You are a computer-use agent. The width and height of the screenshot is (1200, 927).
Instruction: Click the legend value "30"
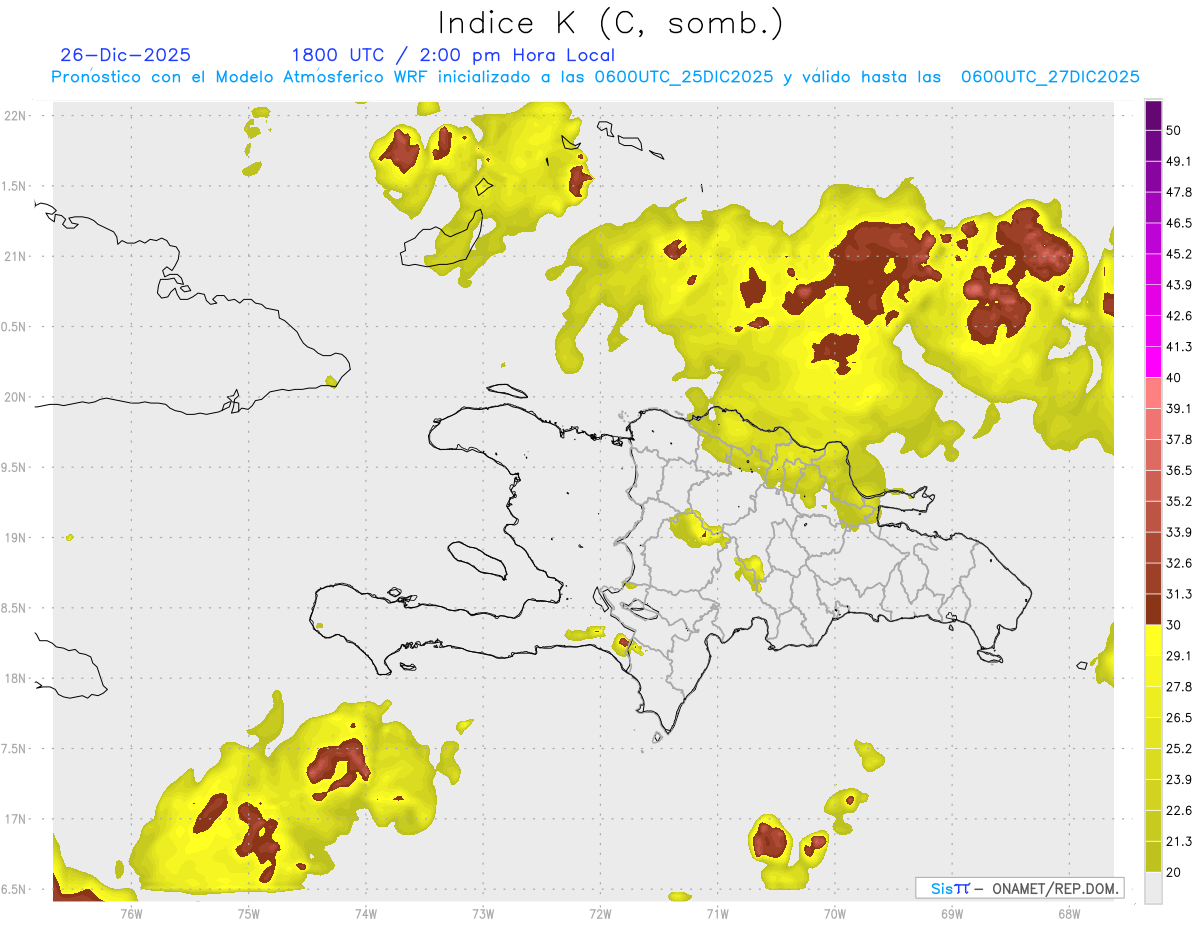coord(1174,625)
